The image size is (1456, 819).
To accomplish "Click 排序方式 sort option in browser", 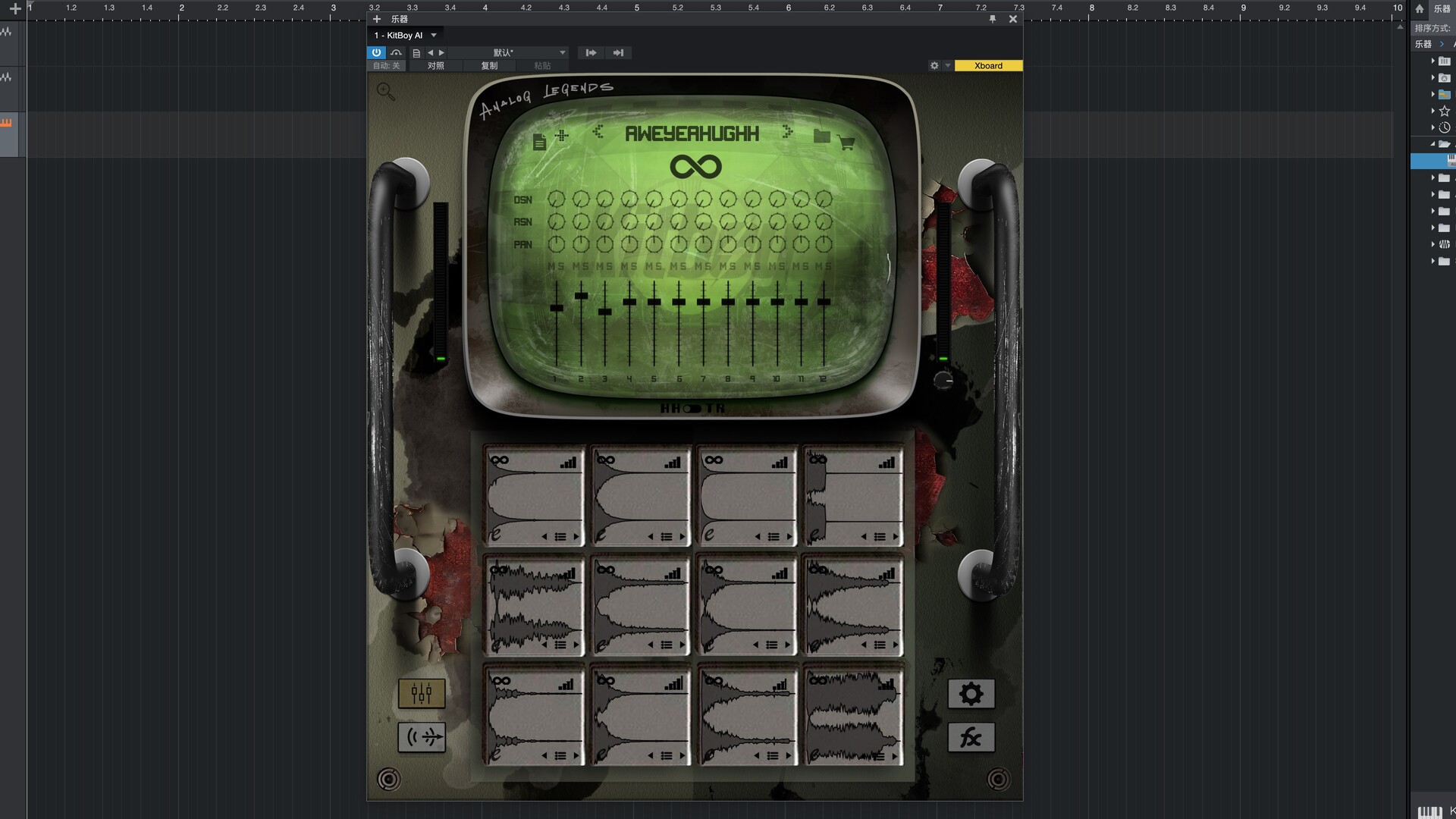I will [x=1432, y=28].
